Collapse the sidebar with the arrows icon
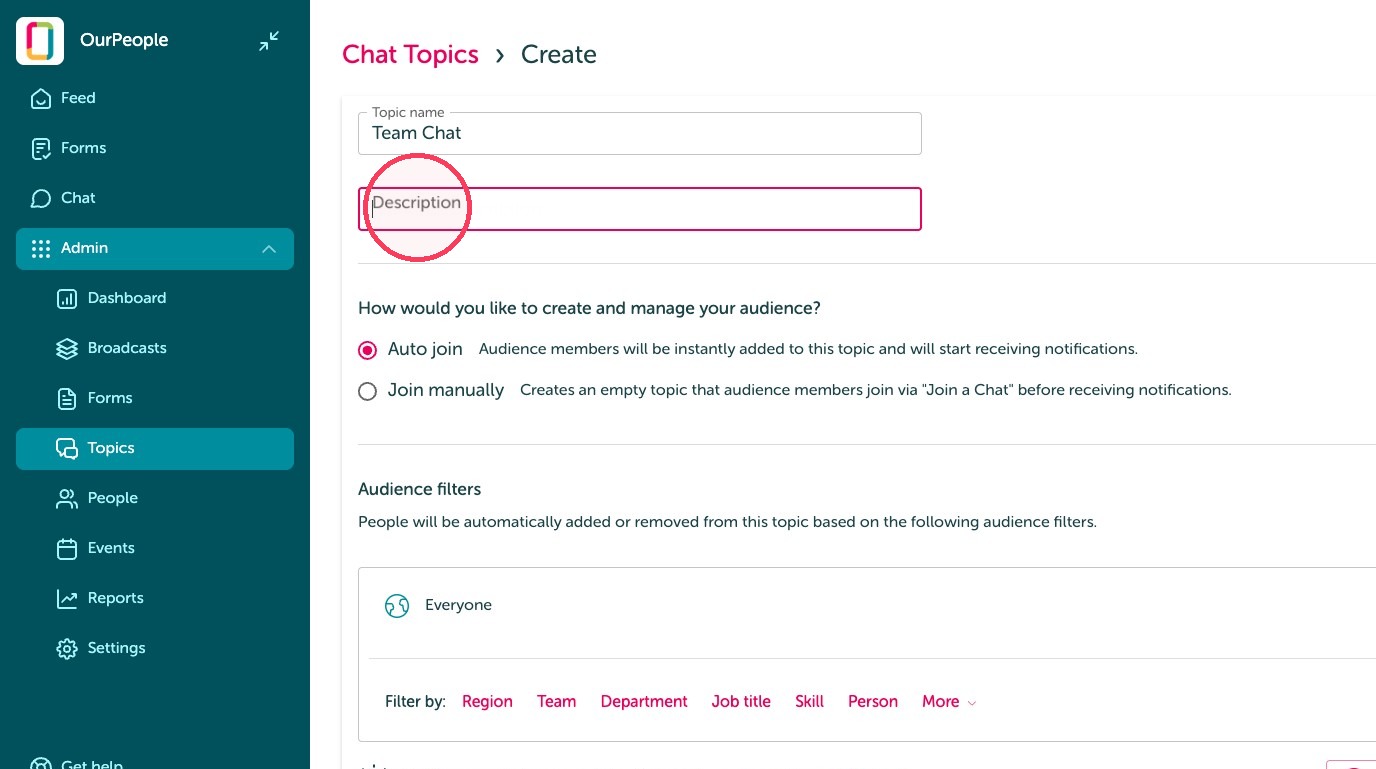Screen dimensions: 1376x769 269,41
